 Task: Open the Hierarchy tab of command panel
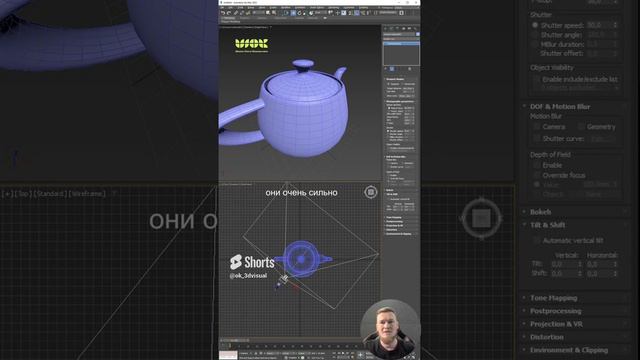(397, 29)
